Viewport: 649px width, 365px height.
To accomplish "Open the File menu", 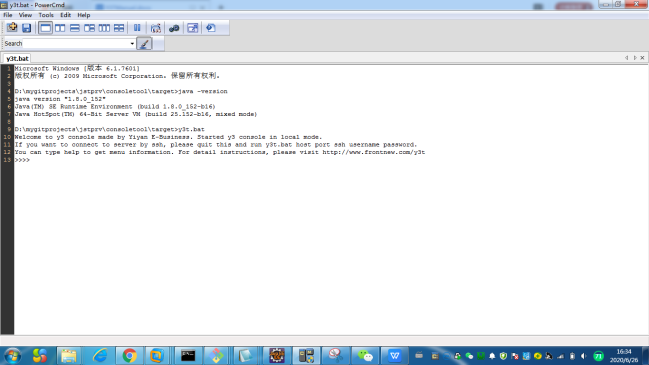I will tap(8, 15).
